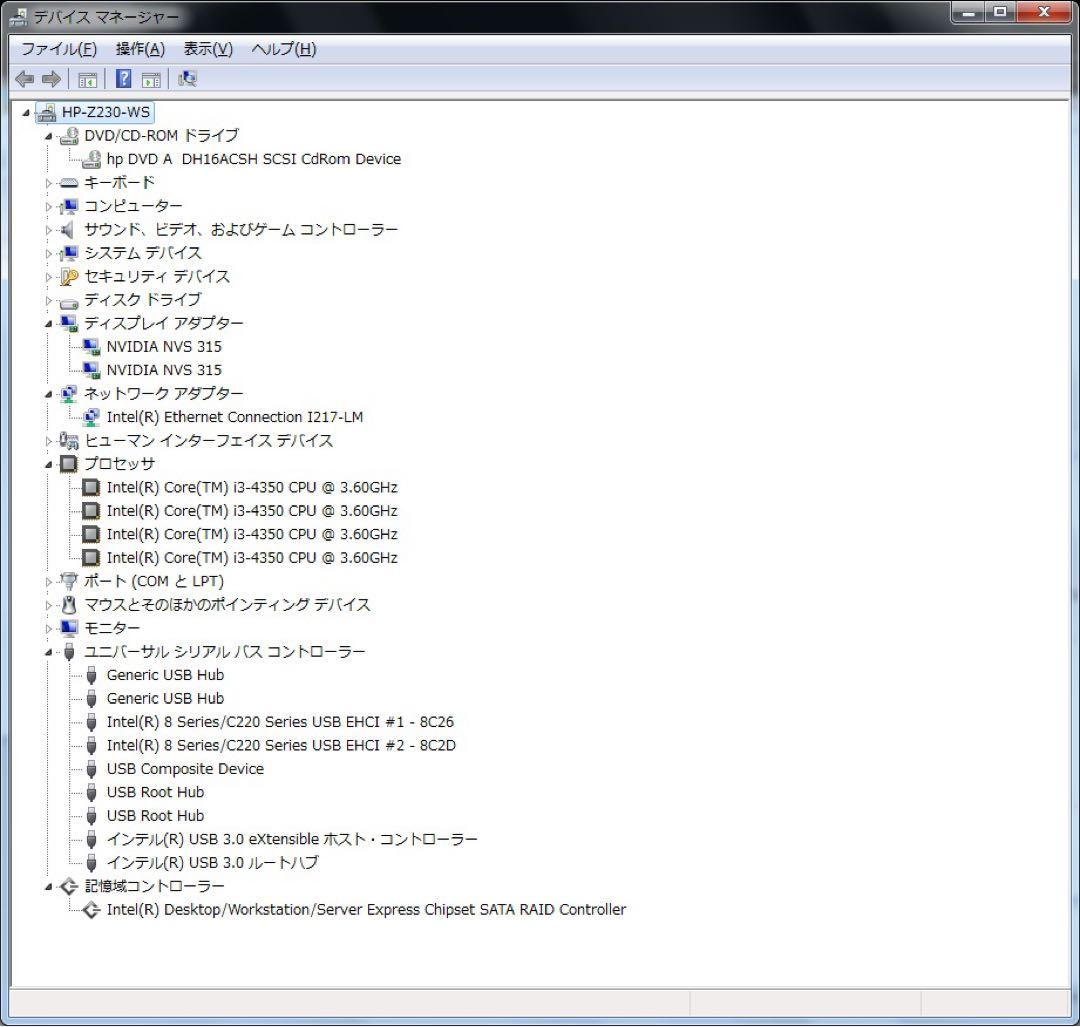This screenshot has width=1080, height=1027.
Task: Collapse the プロセッサ category
Action: 49,464
